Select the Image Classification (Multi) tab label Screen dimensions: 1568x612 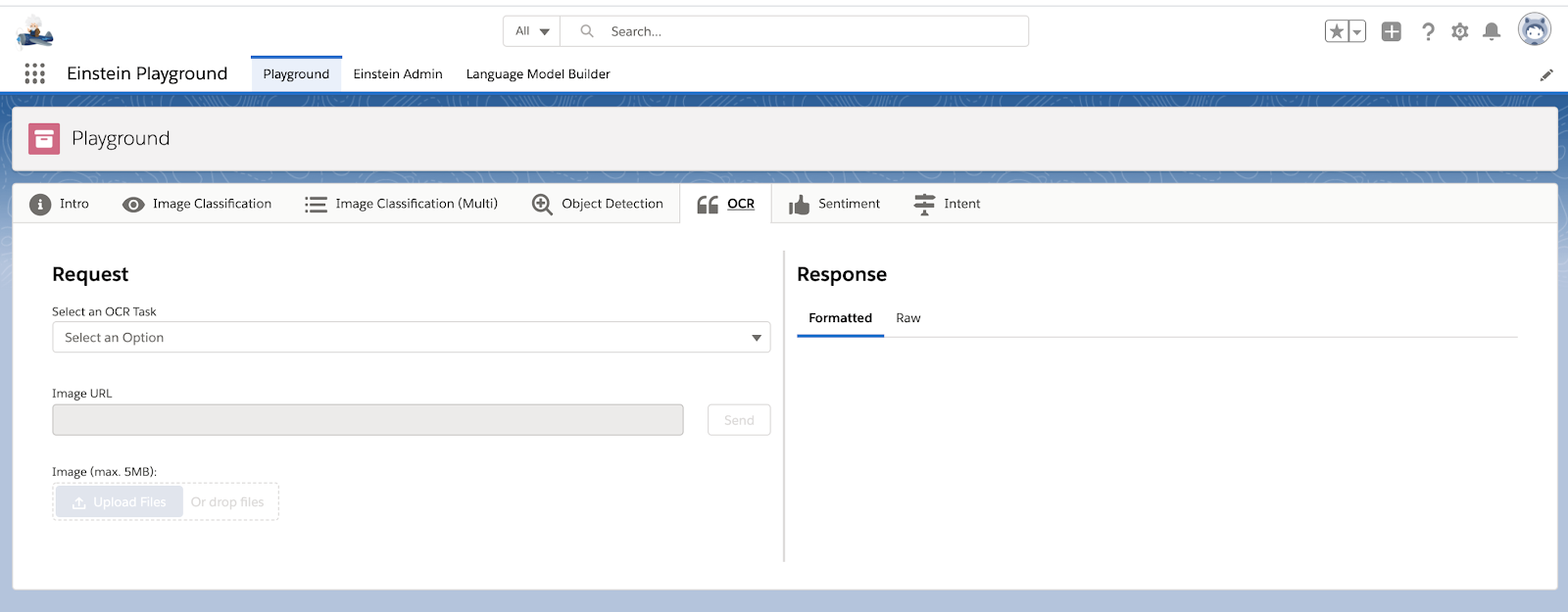coord(416,204)
